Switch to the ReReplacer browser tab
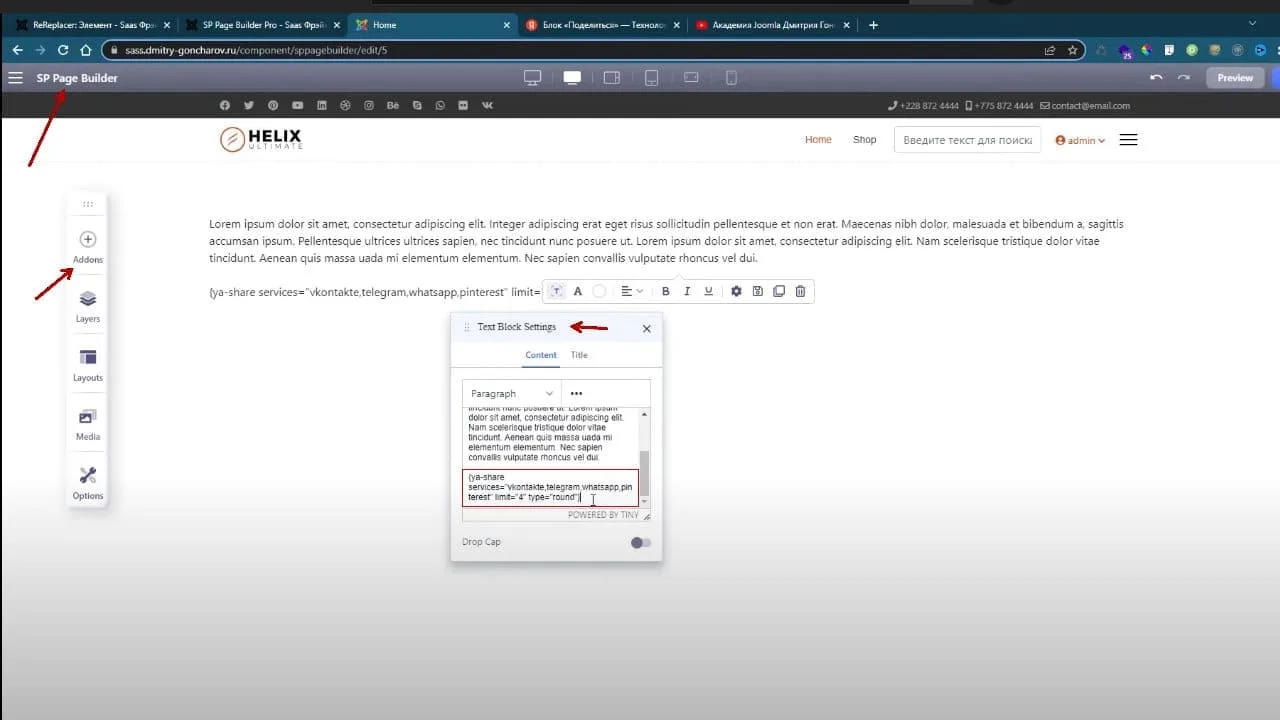This screenshot has height=720, width=1280. 93,25
